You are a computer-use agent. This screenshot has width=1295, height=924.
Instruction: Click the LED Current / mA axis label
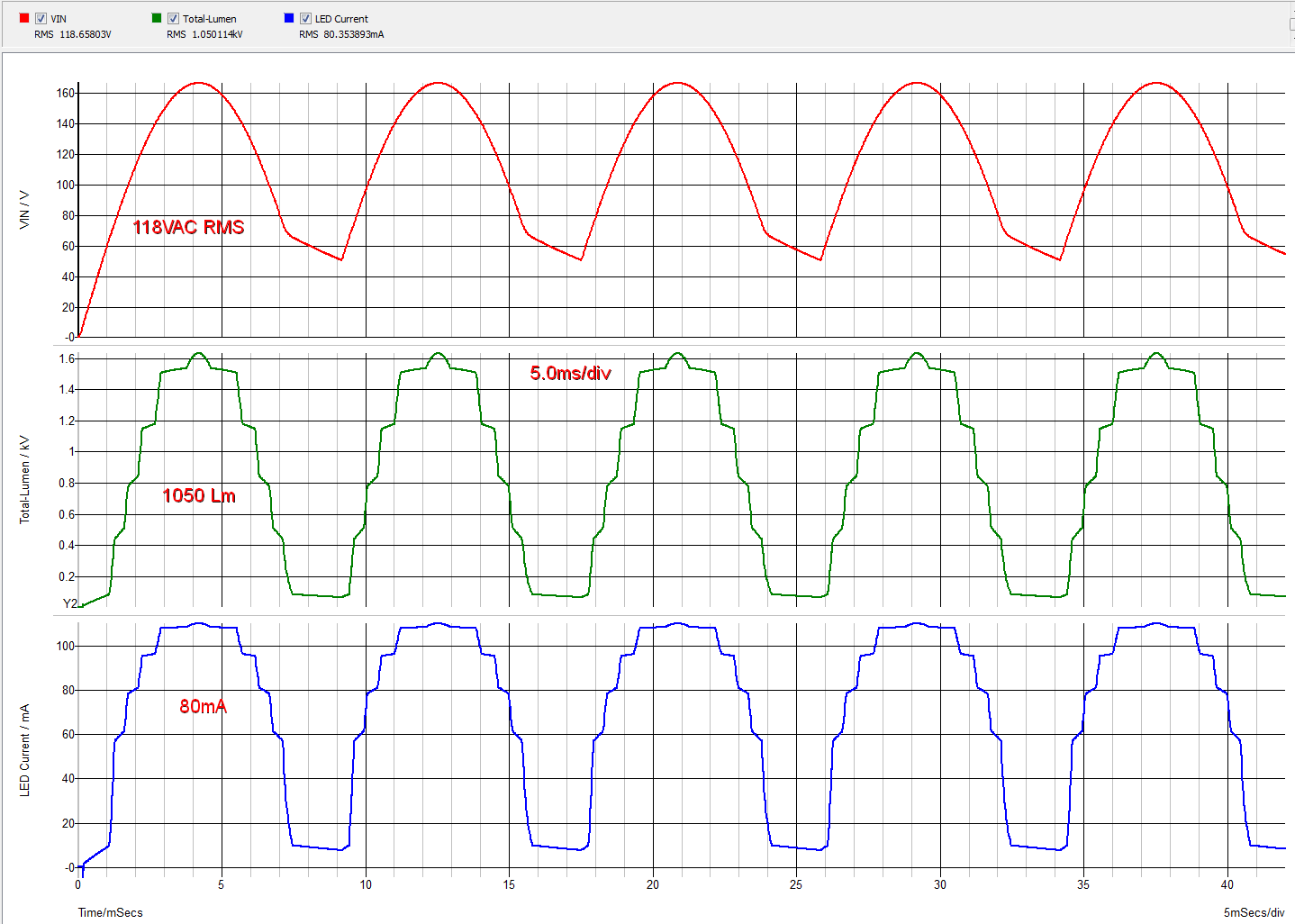click(24, 749)
